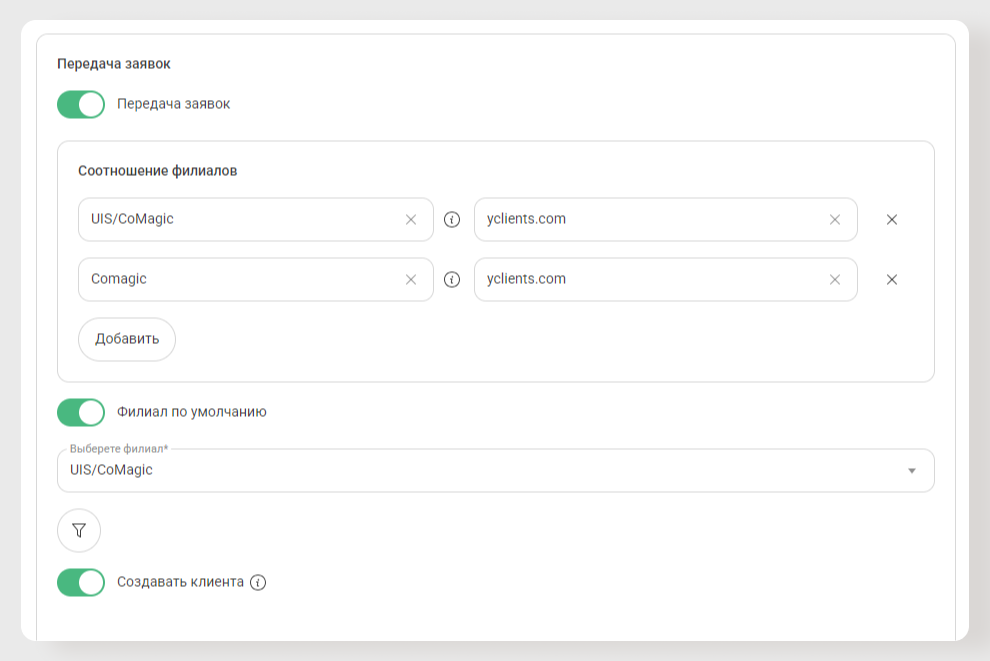This screenshot has width=990, height=661.
Task: Remove the first branch mapping row
Action: tap(892, 220)
